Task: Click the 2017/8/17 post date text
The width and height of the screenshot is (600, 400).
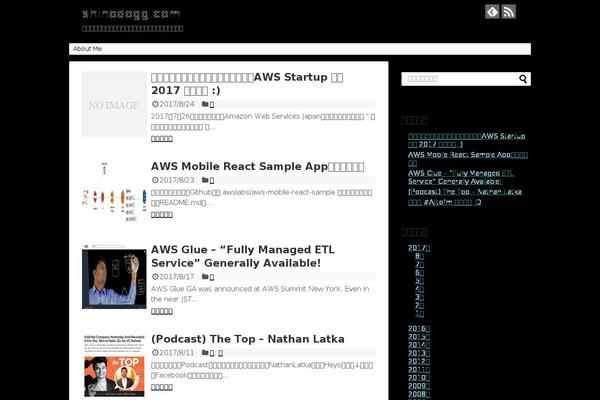Action: pos(176,277)
